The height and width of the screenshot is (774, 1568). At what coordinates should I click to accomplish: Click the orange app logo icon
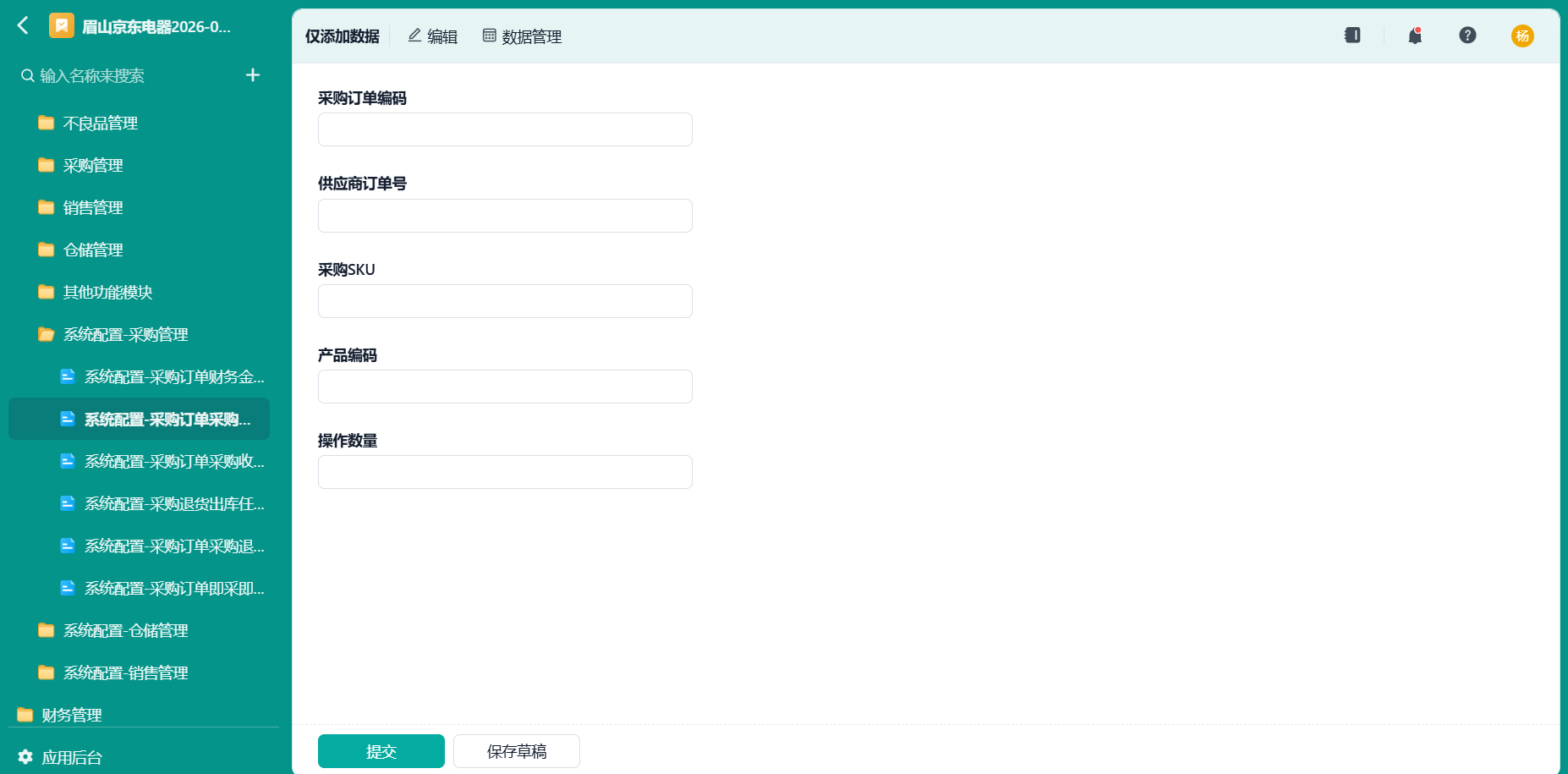point(62,26)
